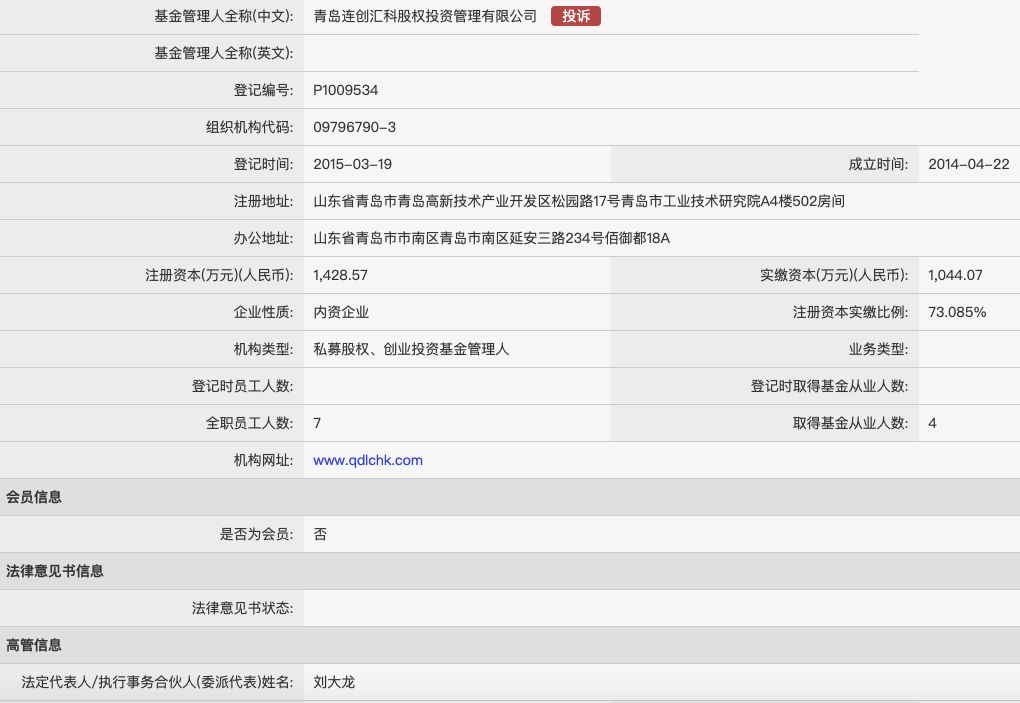Click the institution type 私募股权 value
Image resolution: width=1020 pixels, height=703 pixels.
tap(341, 350)
